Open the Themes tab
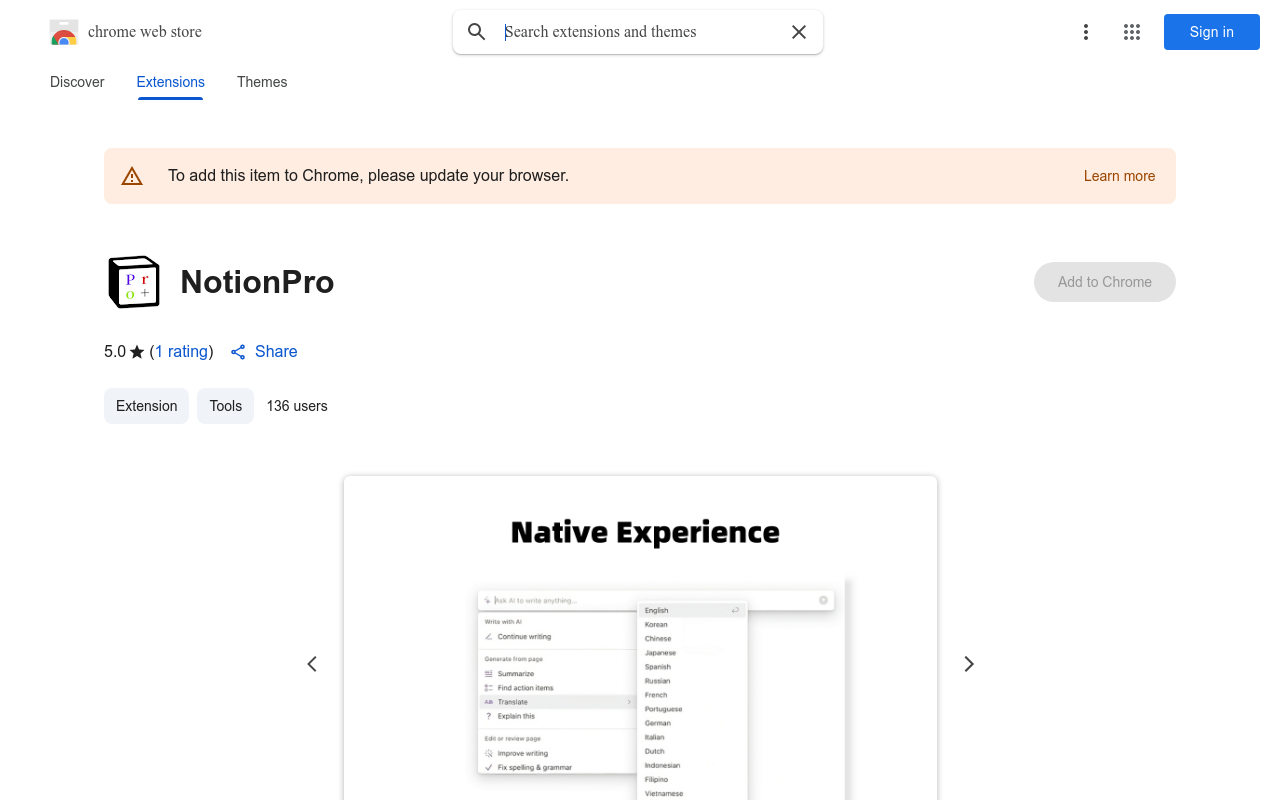1280x800 pixels. (262, 82)
